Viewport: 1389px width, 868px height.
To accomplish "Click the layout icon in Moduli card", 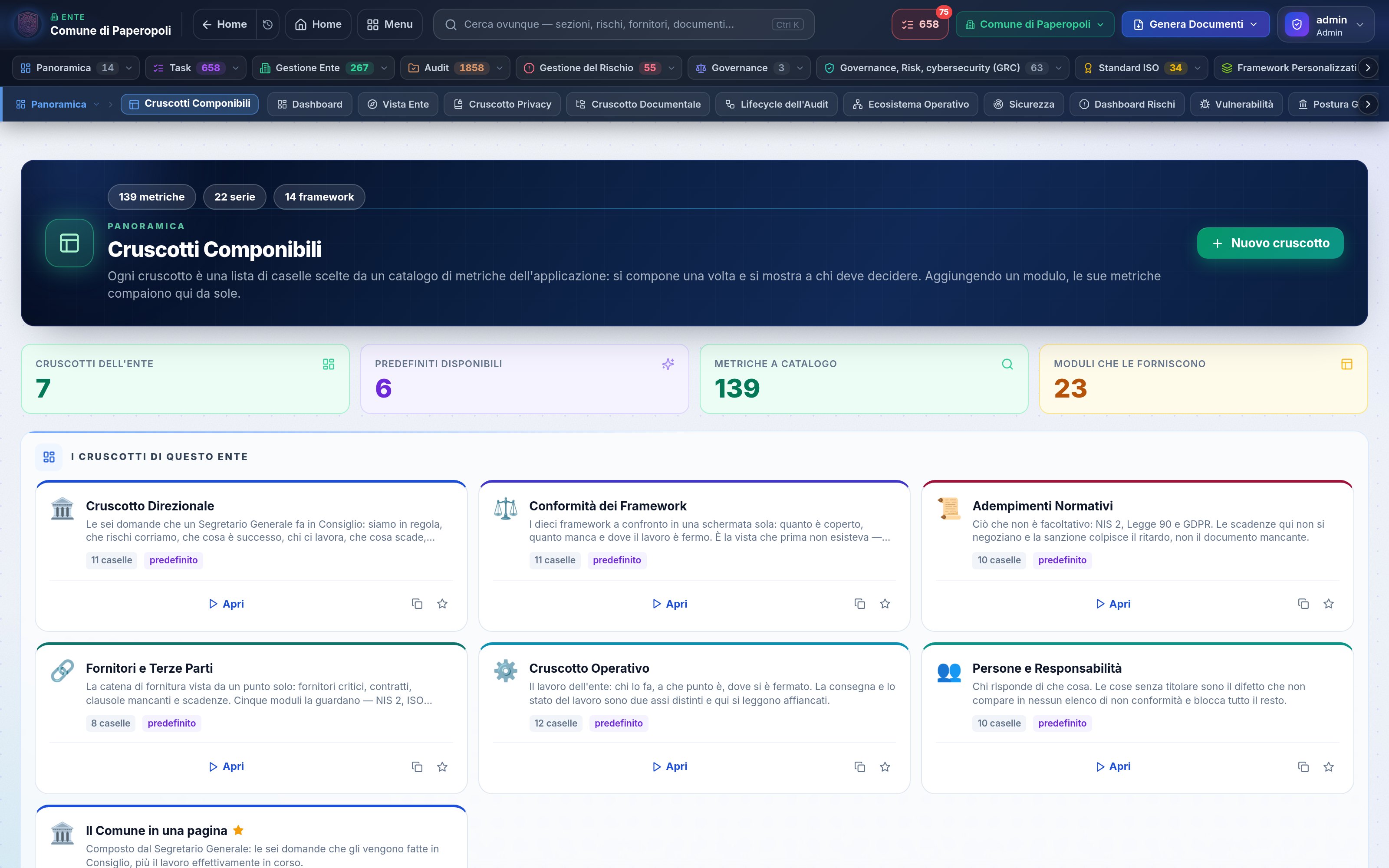I will pos(1346,364).
